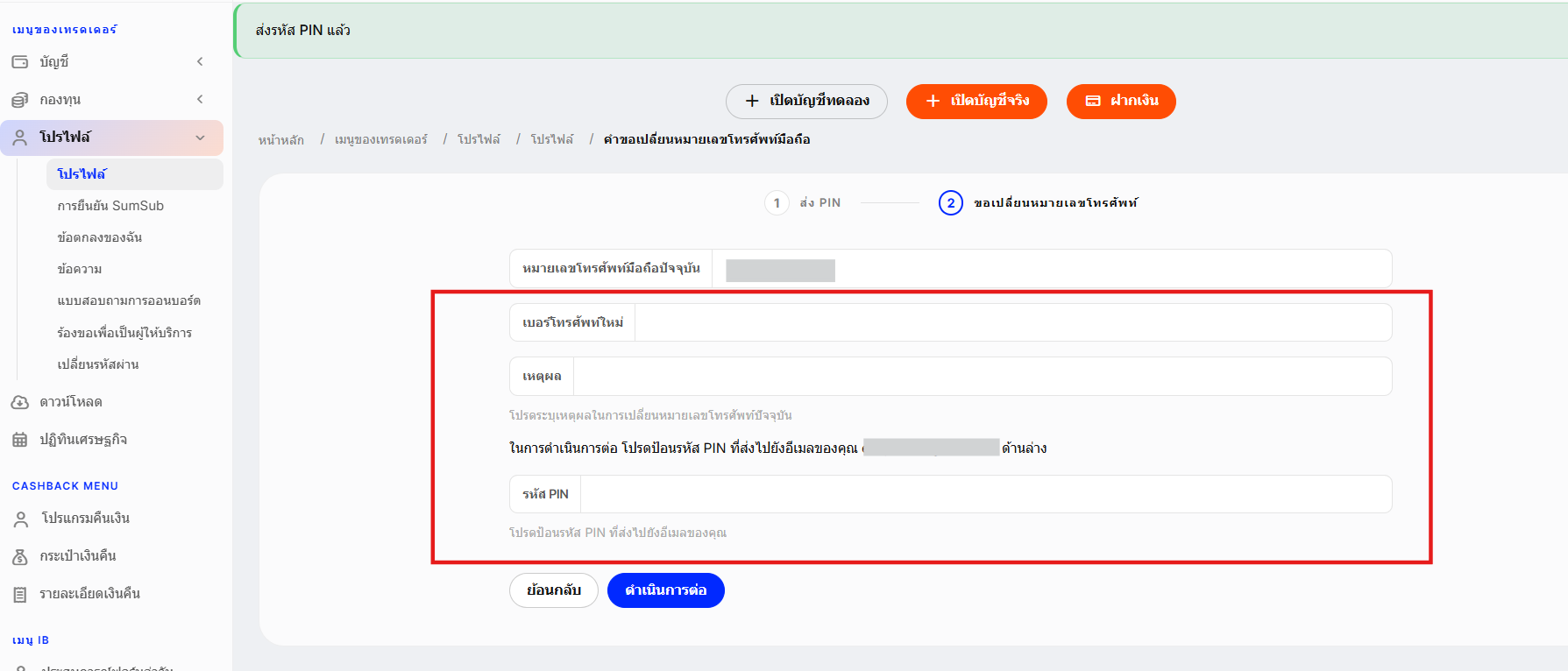
Task: Open ร้องขอเพื่อเป็นผู้ให้บริการ page
Action: pyautogui.click(x=124, y=333)
